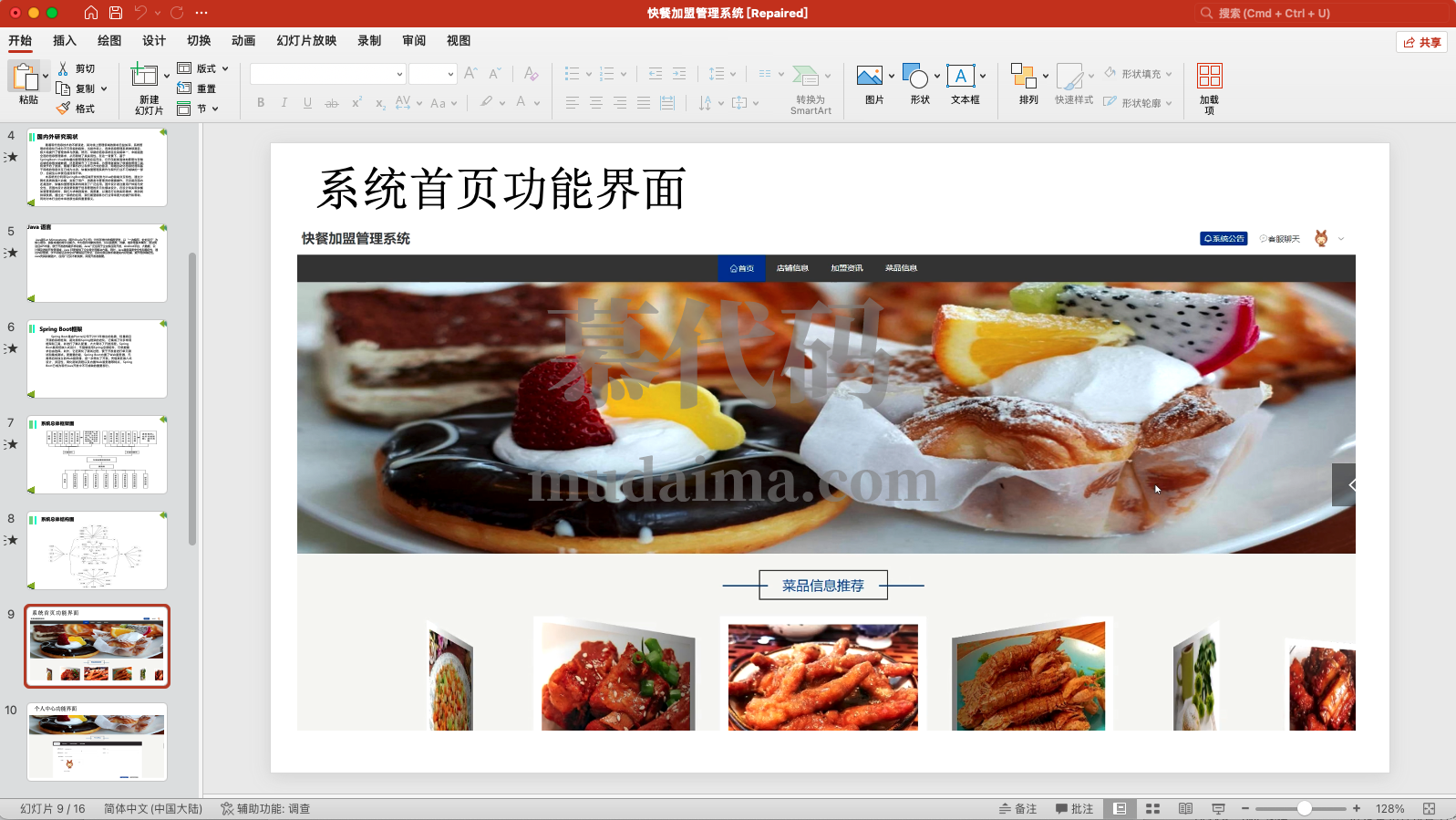Screen dimensions: 1456x820
Task: Click the accessibility check status
Action: pyautogui.click(x=265, y=808)
